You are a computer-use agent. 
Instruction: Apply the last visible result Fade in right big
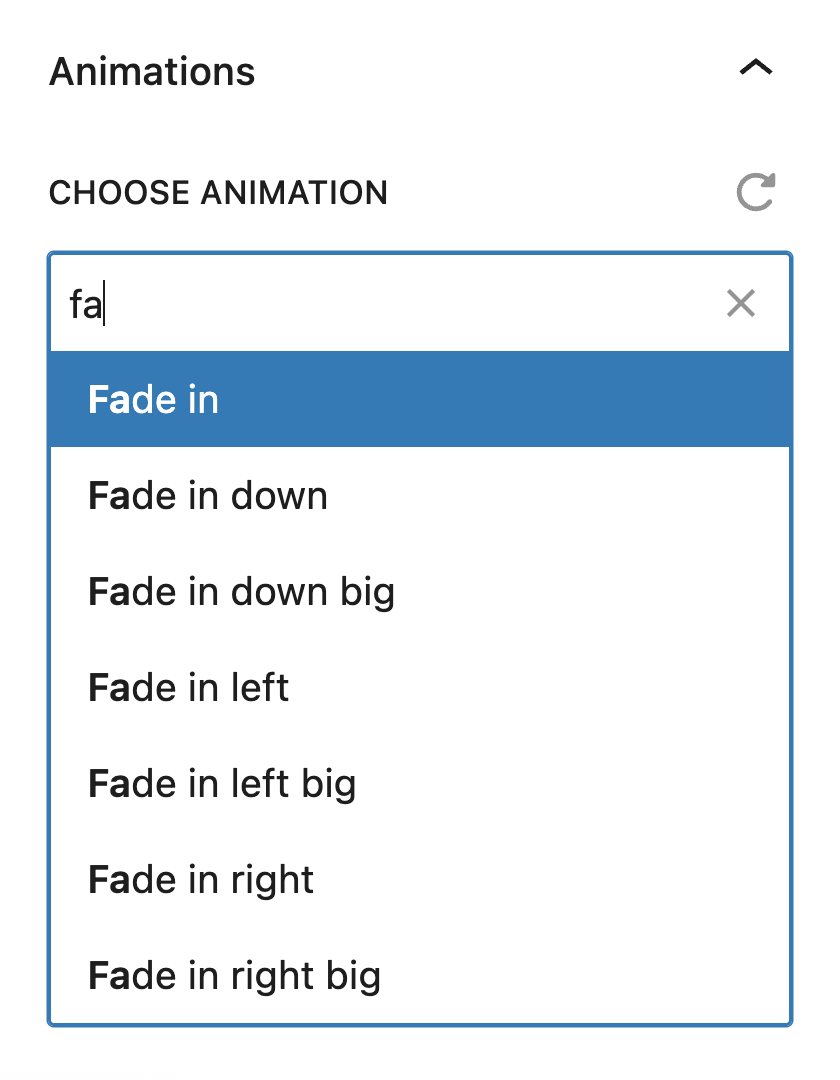point(420,975)
